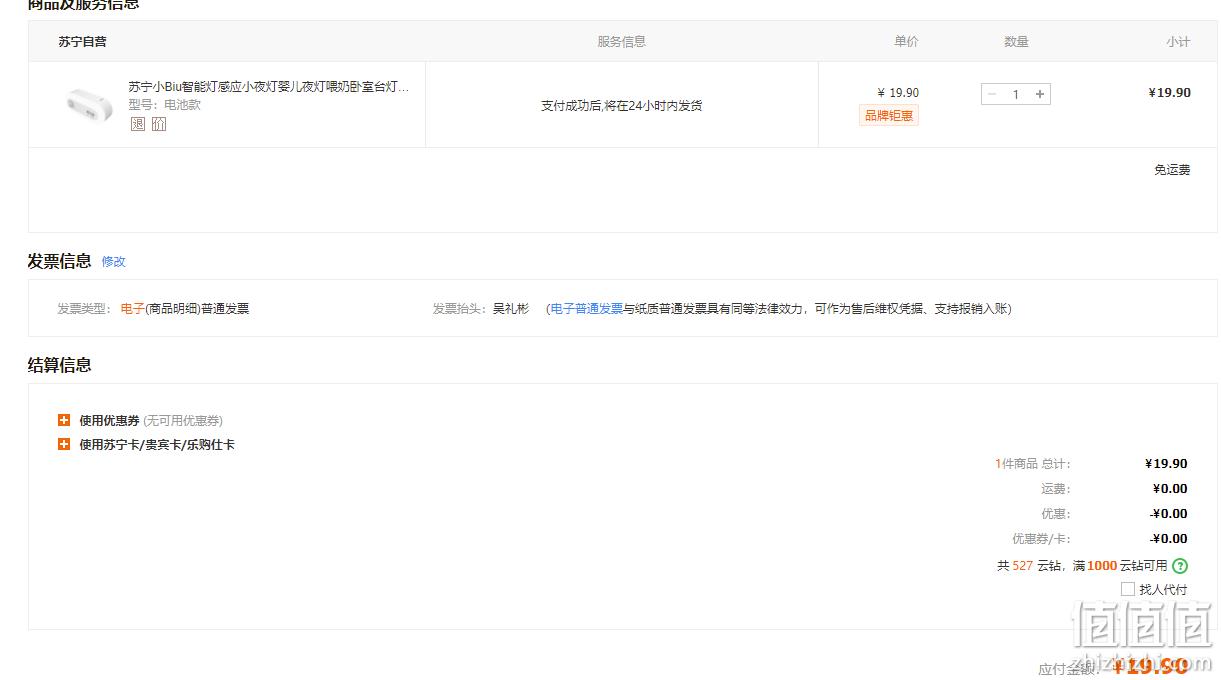
Task: Expand the 使用优惠券 coupon section
Action: pos(64,420)
